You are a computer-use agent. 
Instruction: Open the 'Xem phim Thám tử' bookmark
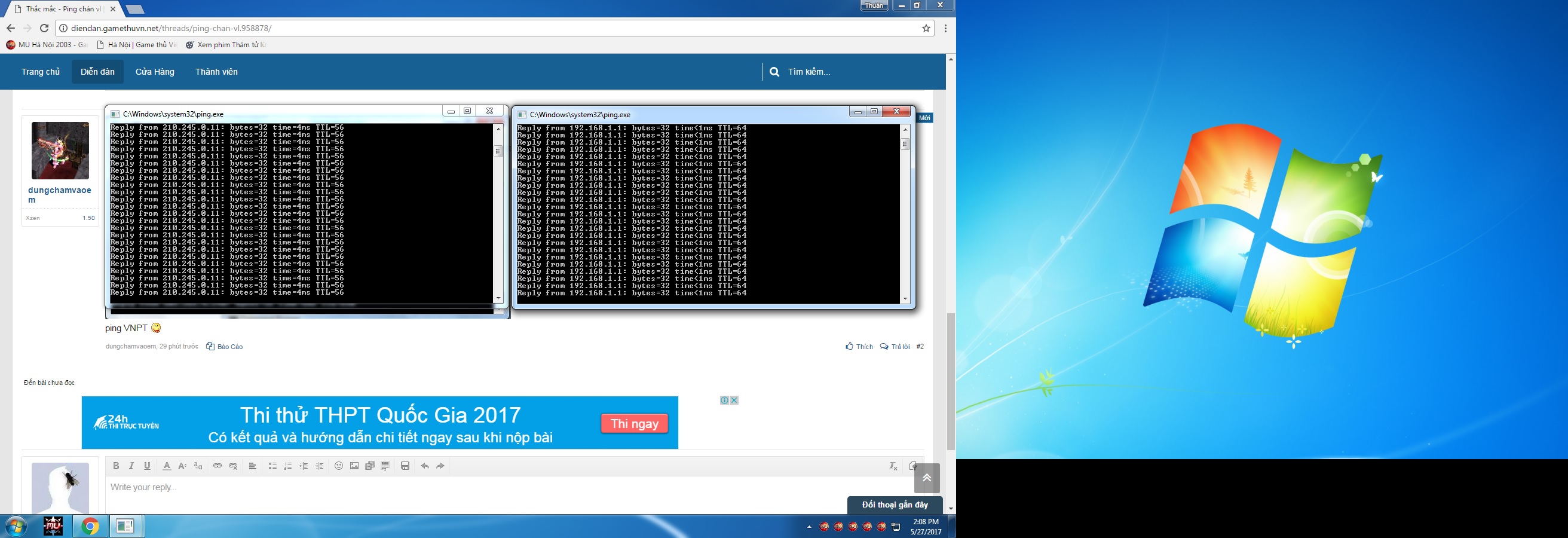tap(226, 44)
